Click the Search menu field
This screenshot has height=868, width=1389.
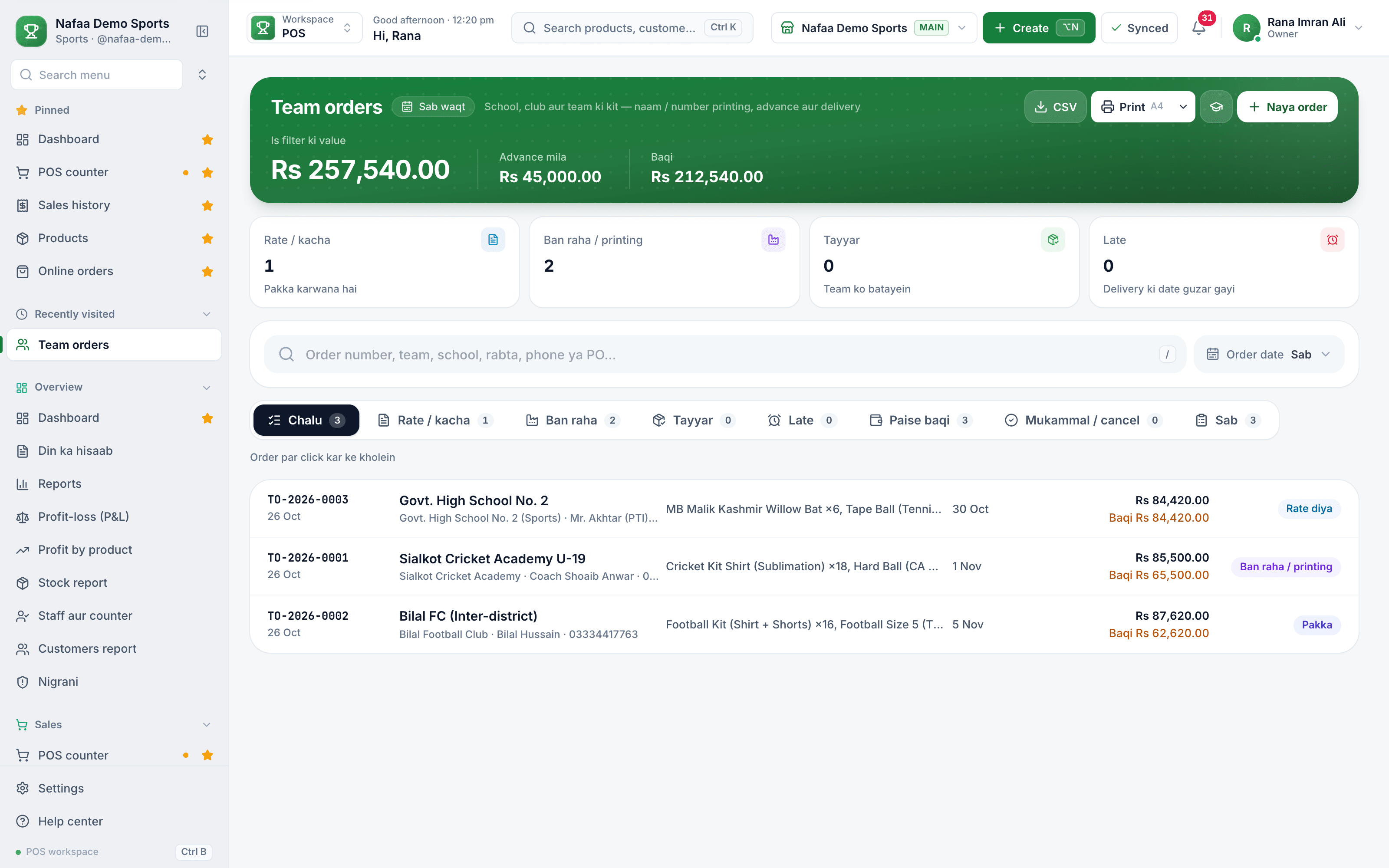click(x=96, y=75)
